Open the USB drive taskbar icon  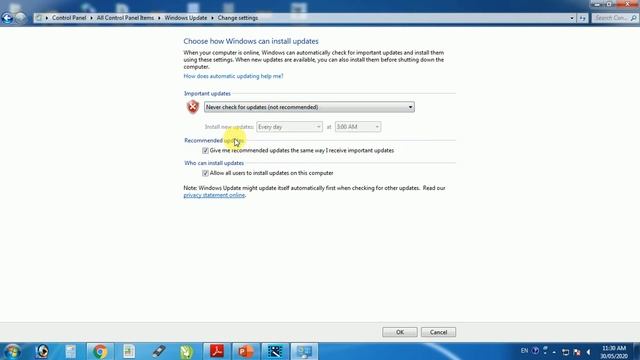coord(158,351)
